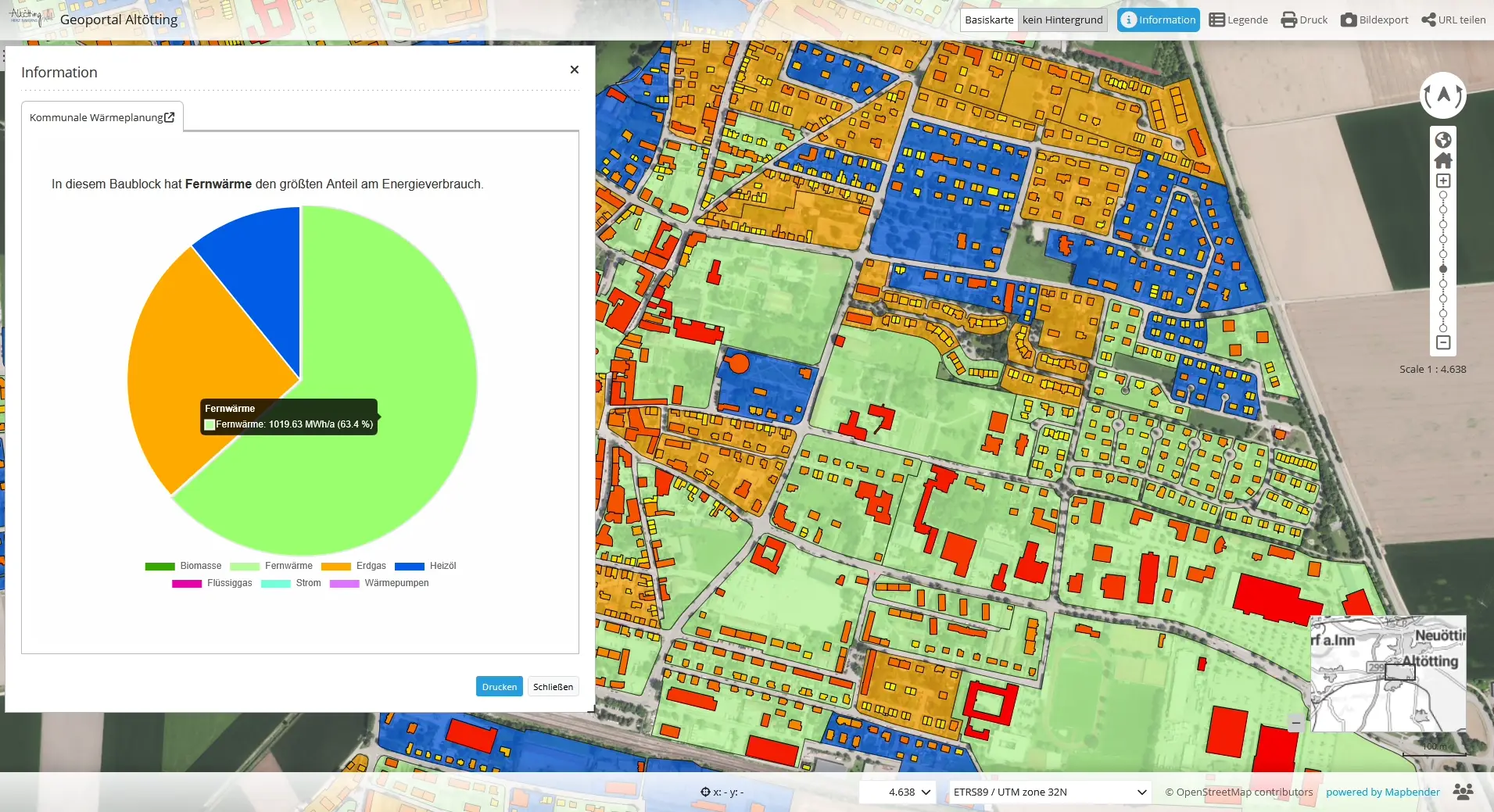Screen dimensions: 1494x812
Task: Toggle Erdgas in the chart legend
Action: (353, 566)
